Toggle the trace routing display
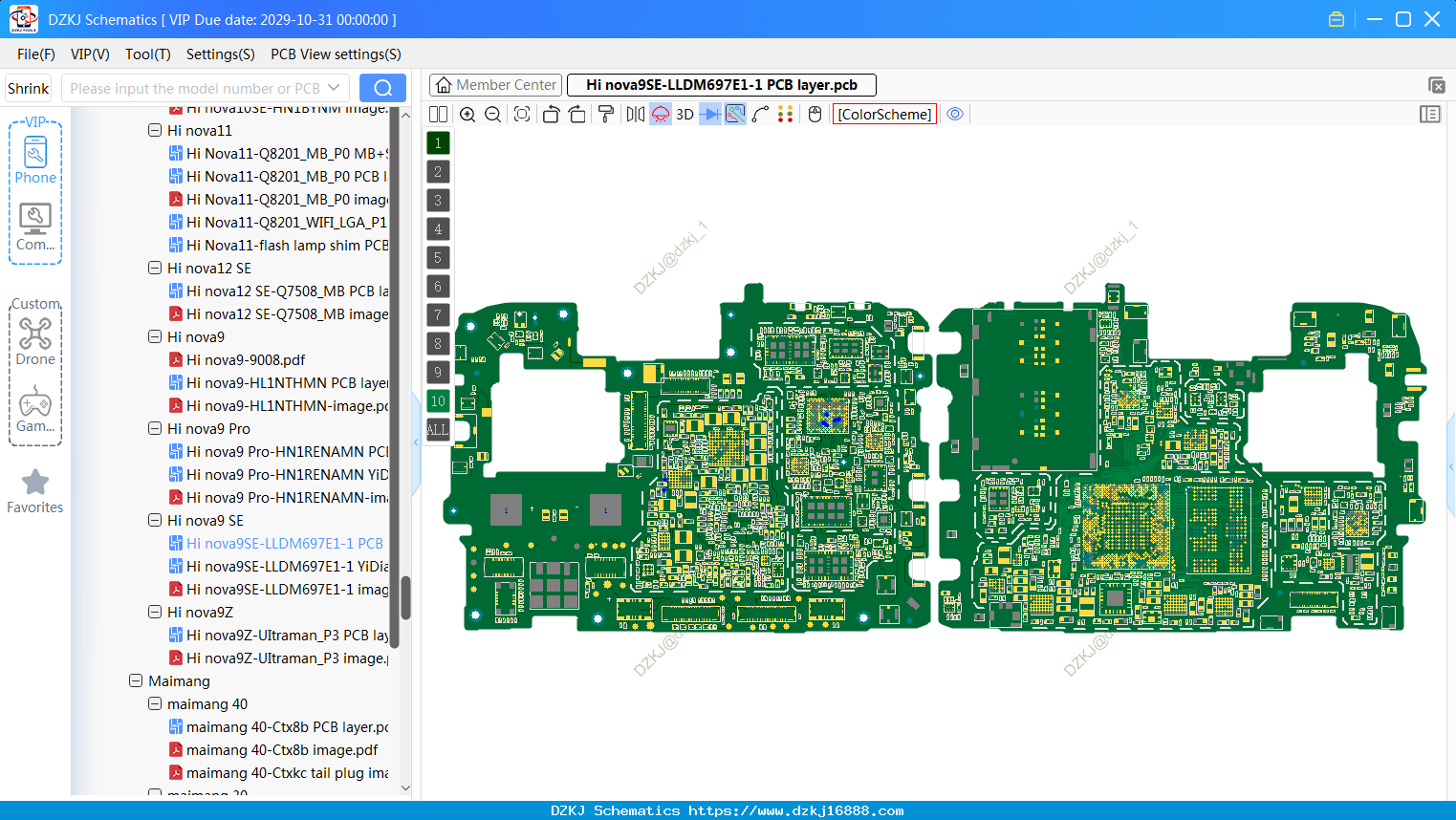 point(735,115)
